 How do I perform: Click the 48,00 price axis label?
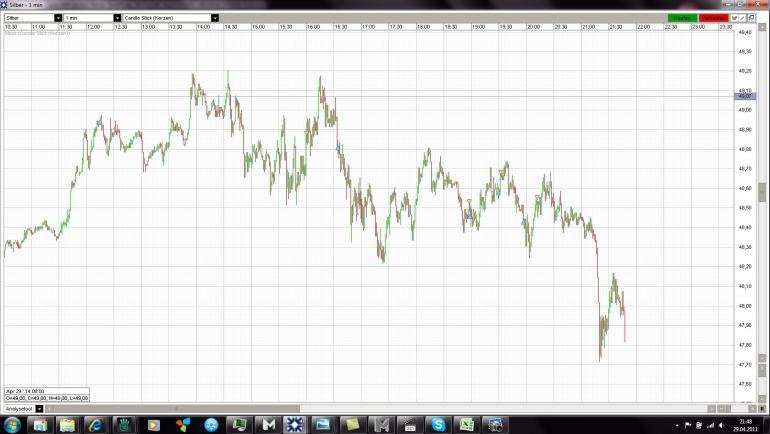click(x=745, y=305)
